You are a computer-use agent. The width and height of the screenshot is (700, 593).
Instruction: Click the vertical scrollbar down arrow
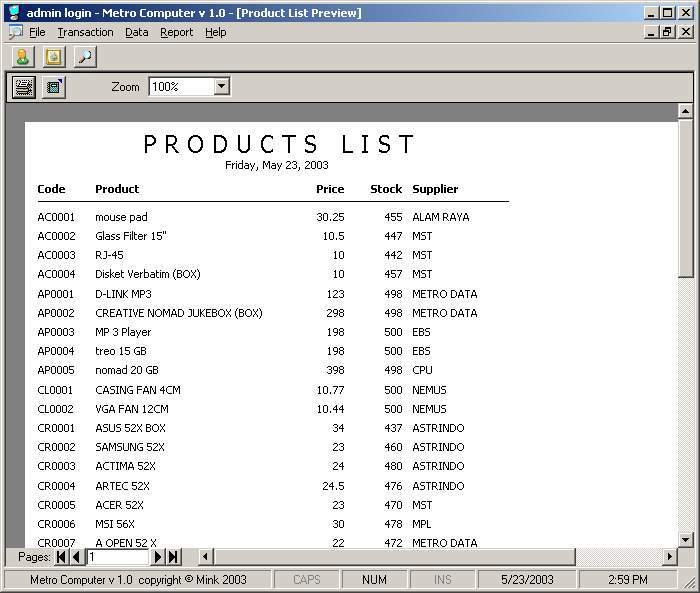(685, 540)
